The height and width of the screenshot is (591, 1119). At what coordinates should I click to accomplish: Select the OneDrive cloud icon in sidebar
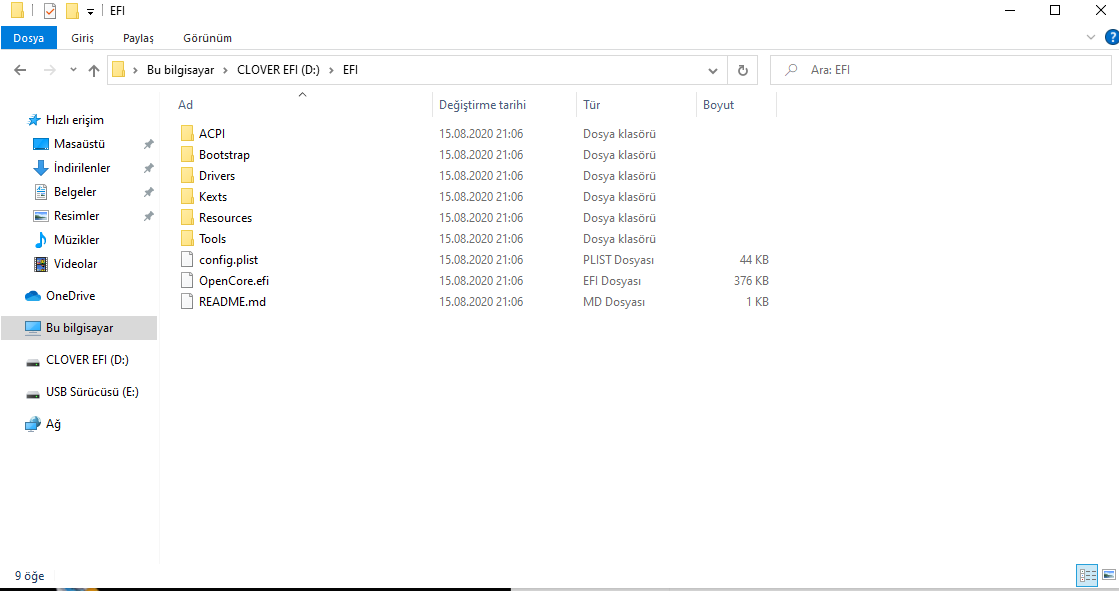(x=32, y=296)
